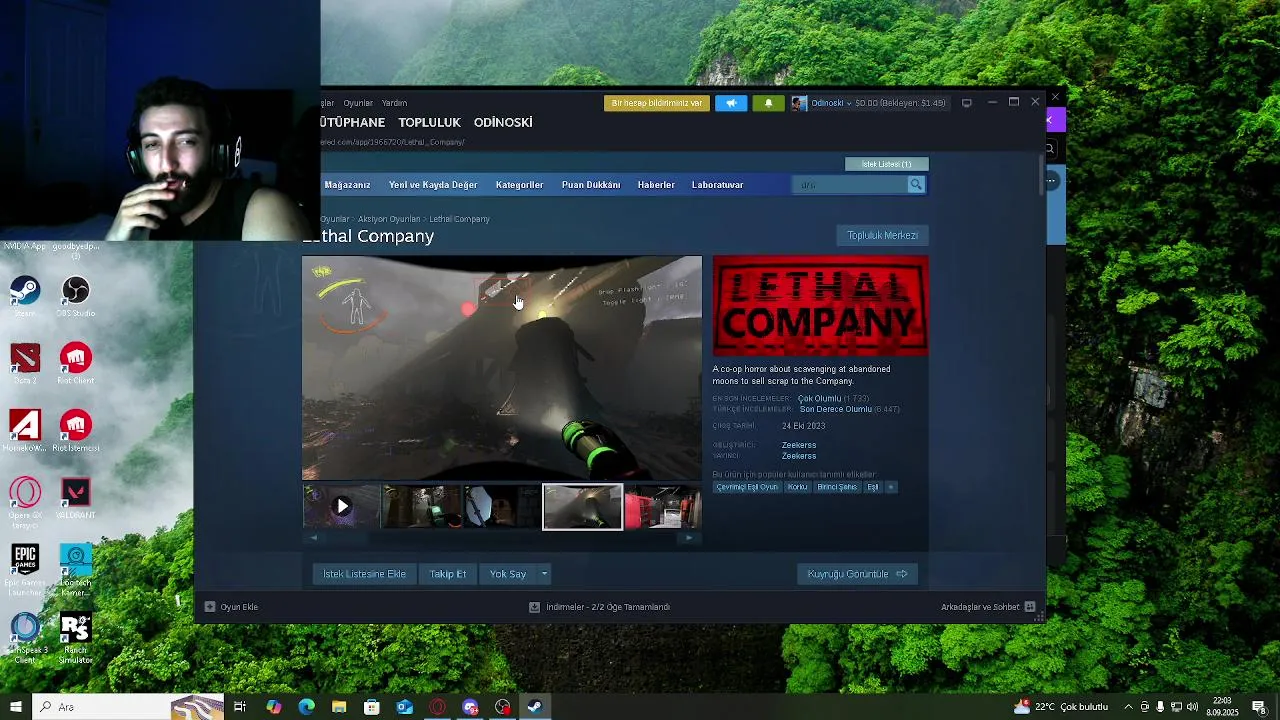Select the Birinci Şahıs tag
The height and width of the screenshot is (720, 1280).
click(837, 487)
